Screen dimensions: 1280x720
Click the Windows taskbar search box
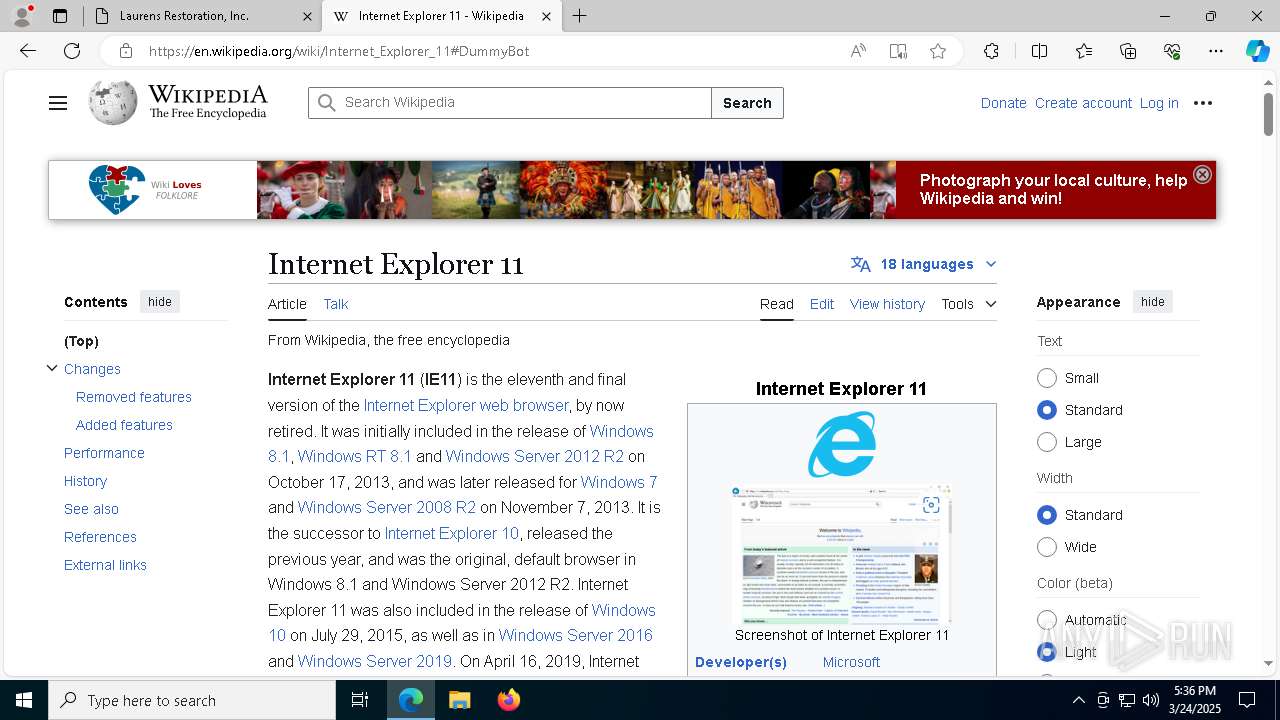pos(192,700)
